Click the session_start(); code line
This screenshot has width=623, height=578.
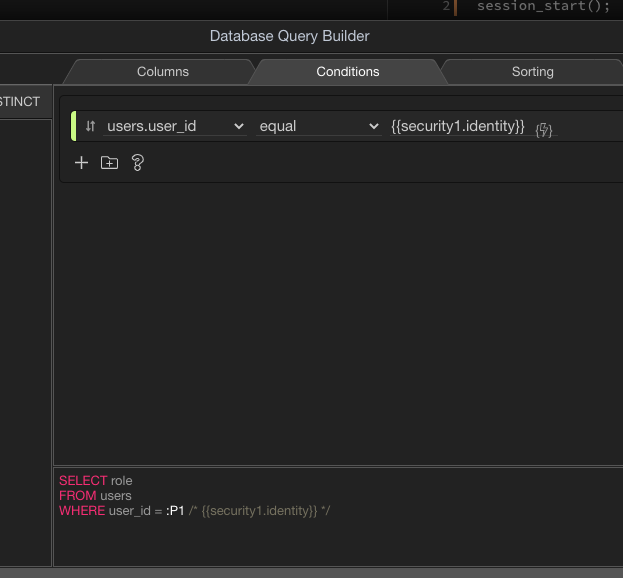543,6
